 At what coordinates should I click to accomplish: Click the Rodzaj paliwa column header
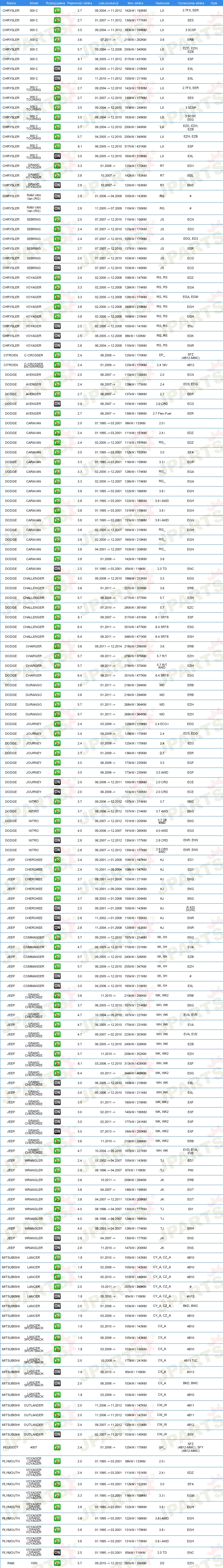pos(55,3)
